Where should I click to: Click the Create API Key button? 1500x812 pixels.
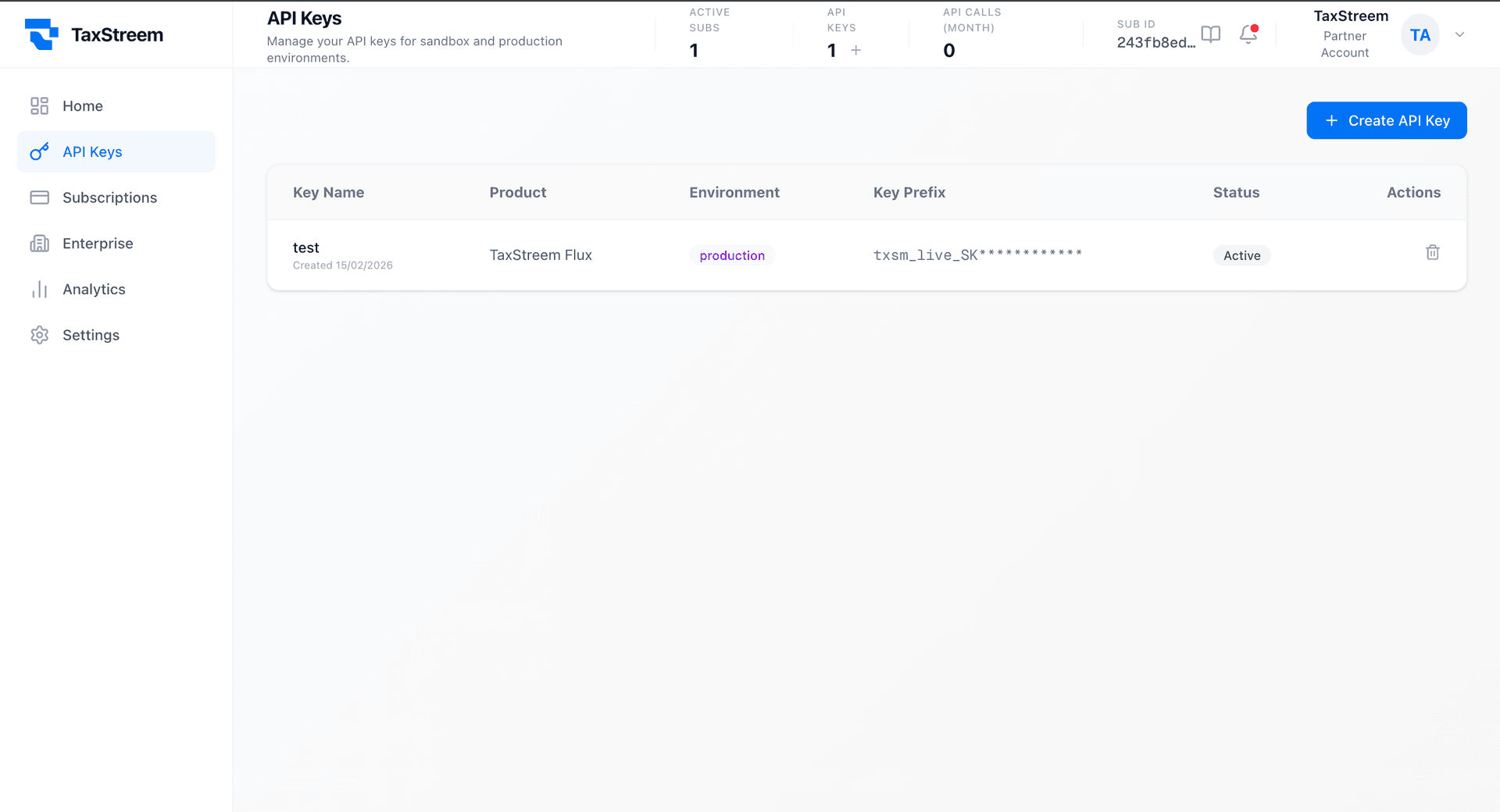pos(1386,120)
